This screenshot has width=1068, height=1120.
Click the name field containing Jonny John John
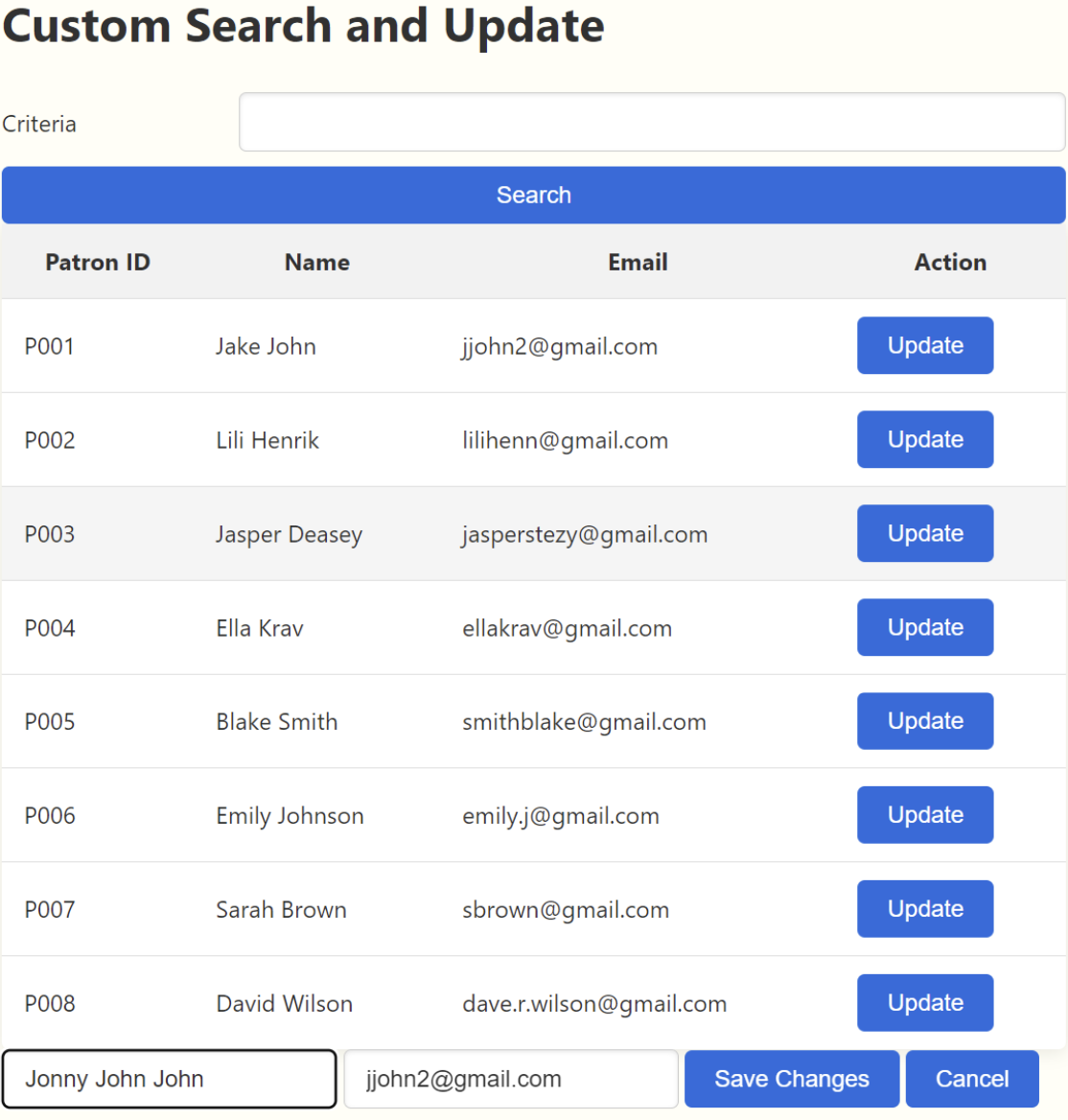170,1079
